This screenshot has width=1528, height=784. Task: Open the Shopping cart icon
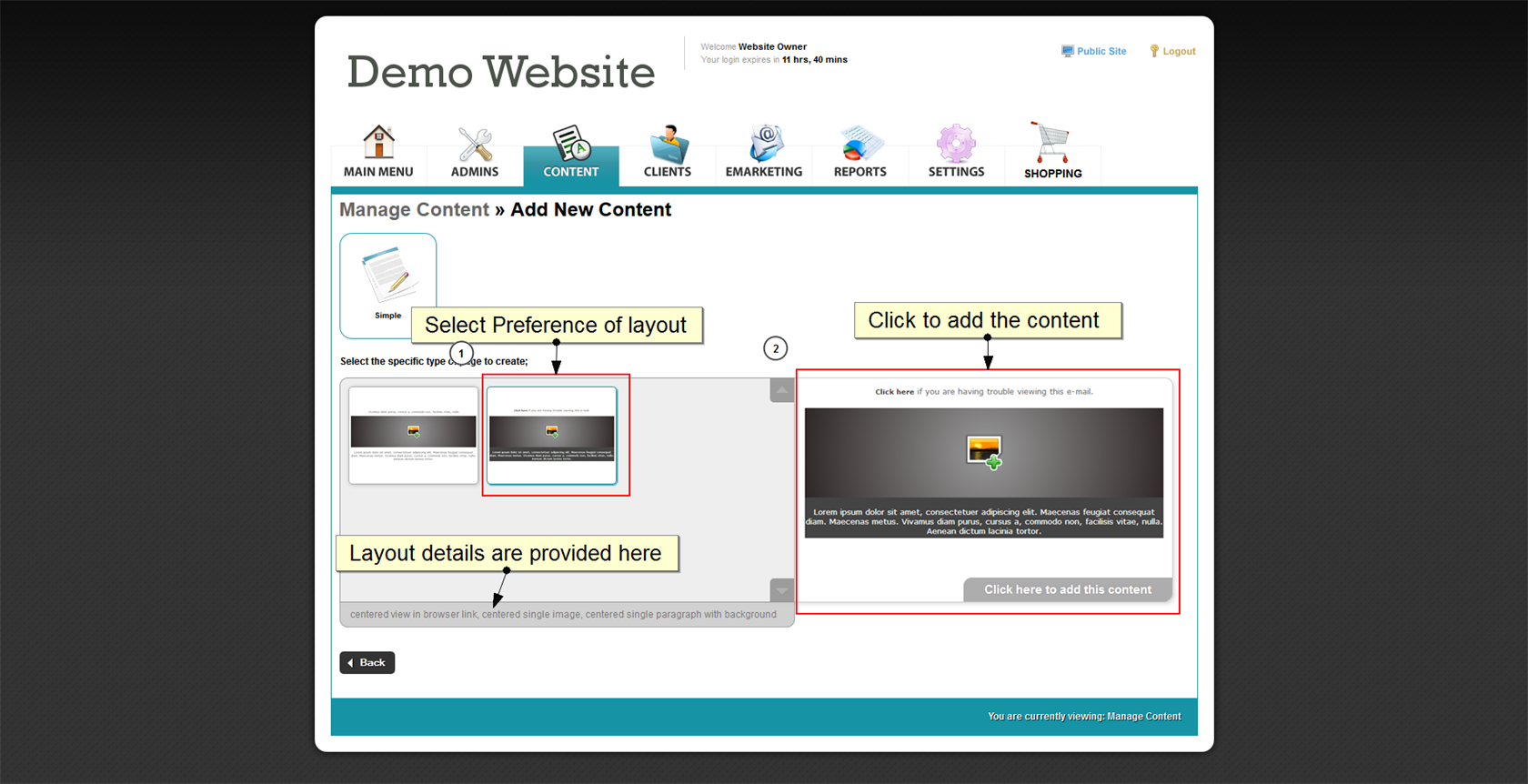[x=1052, y=144]
